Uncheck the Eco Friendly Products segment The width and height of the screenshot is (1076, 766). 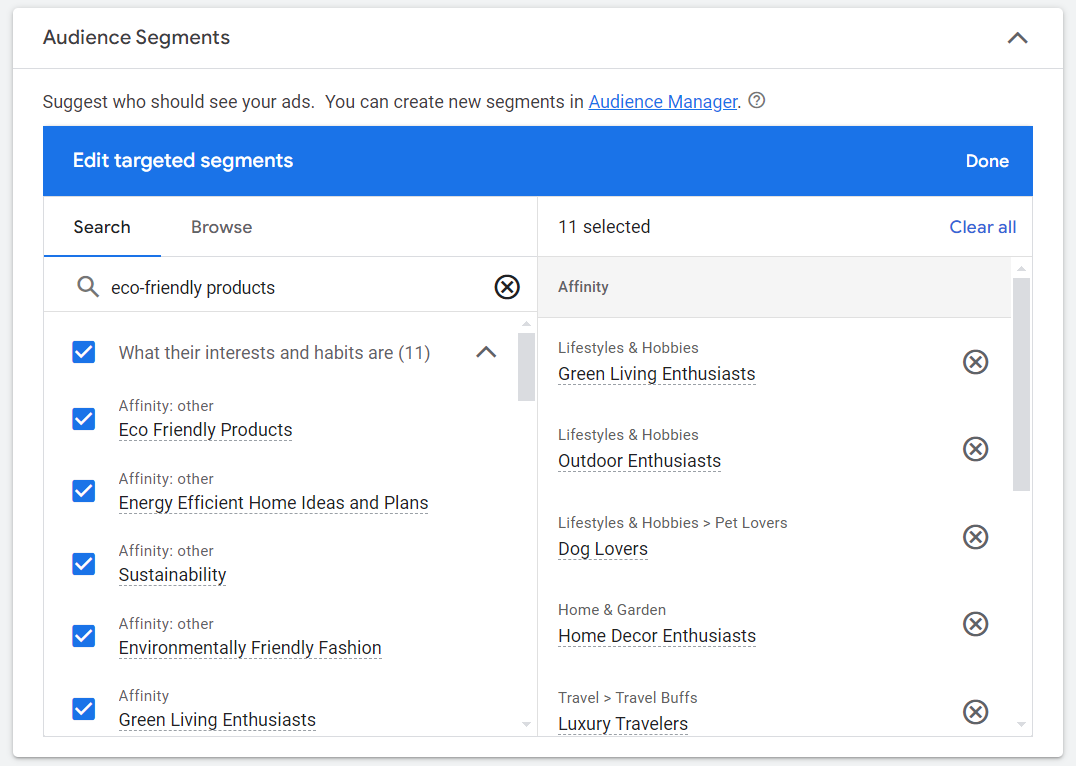(83, 419)
